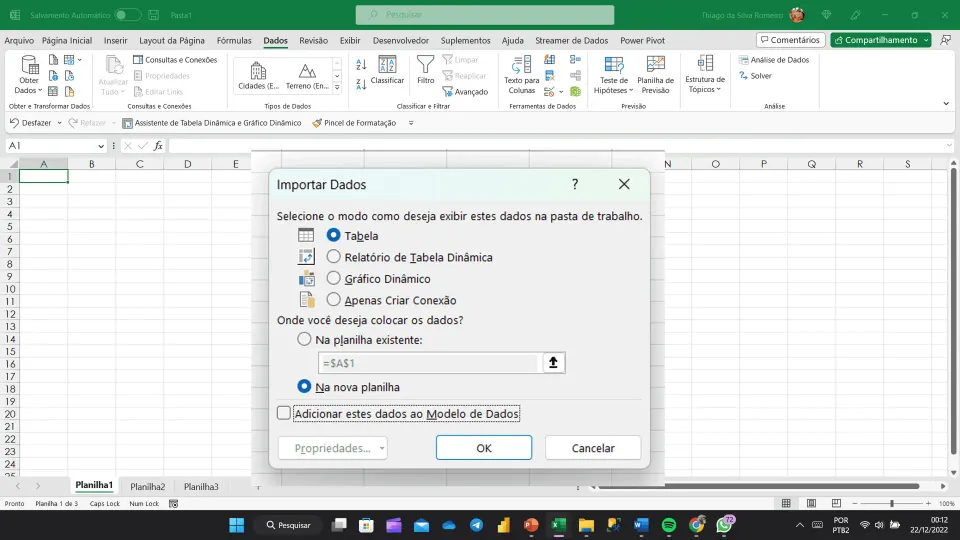Check Adicionar estes dados ao Modelo de Dados
The width and height of the screenshot is (960, 540).
(x=283, y=413)
